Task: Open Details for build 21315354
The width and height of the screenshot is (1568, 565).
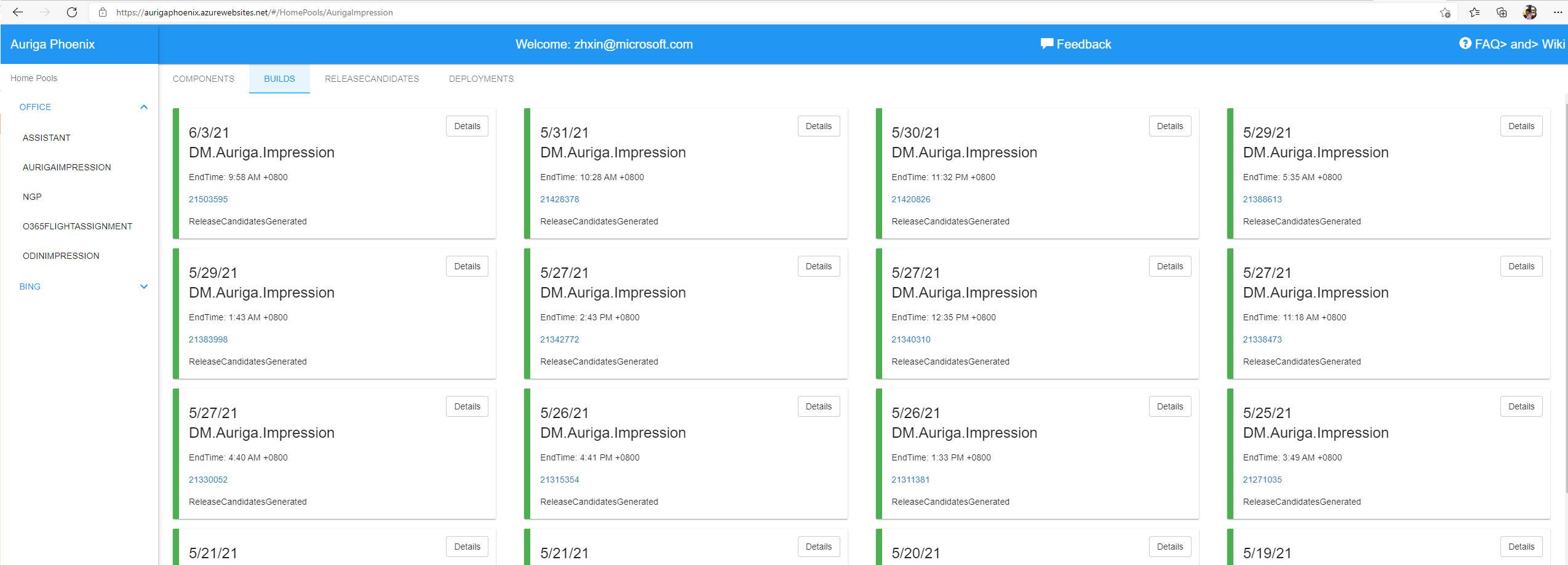Action: [x=819, y=406]
